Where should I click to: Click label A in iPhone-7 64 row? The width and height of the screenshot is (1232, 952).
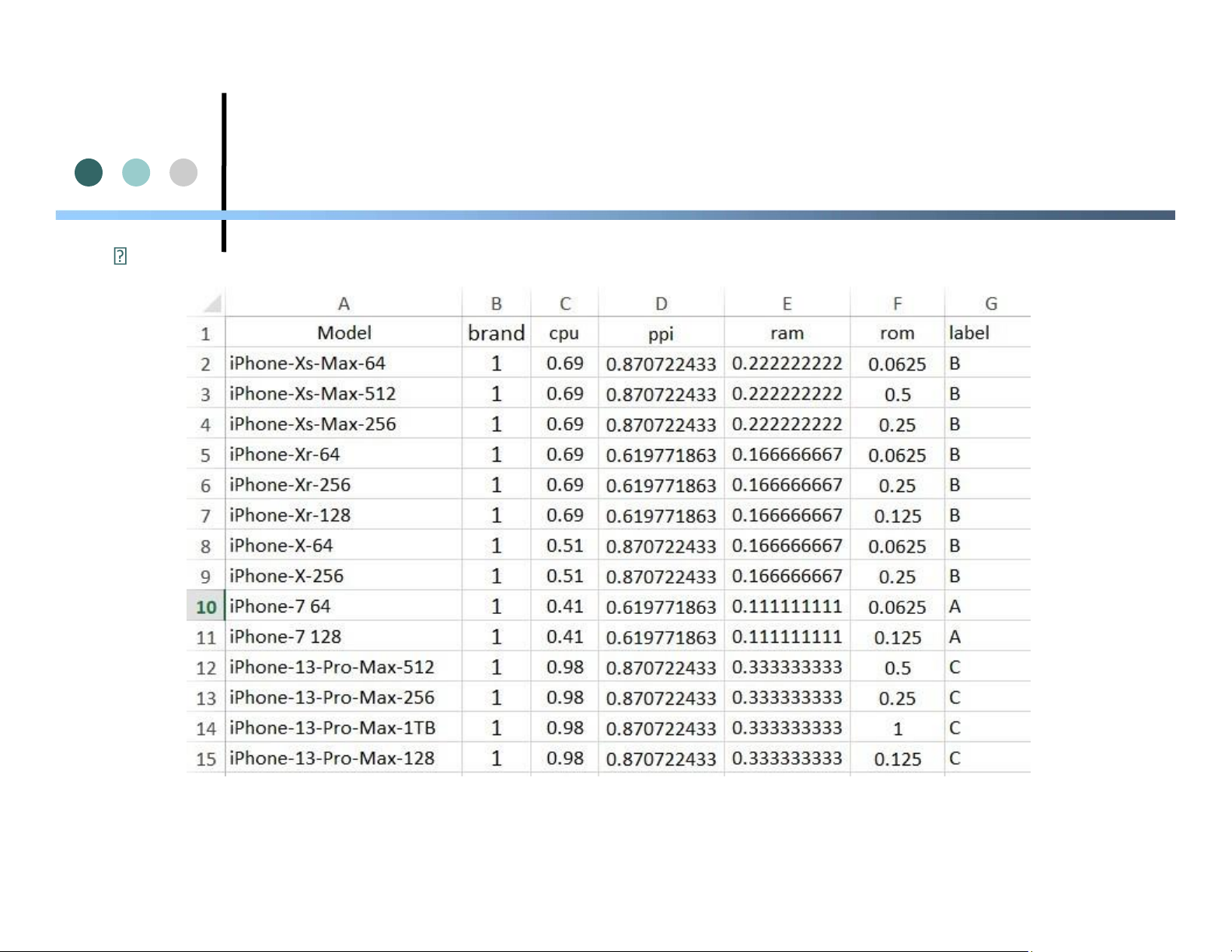pos(988,606)
